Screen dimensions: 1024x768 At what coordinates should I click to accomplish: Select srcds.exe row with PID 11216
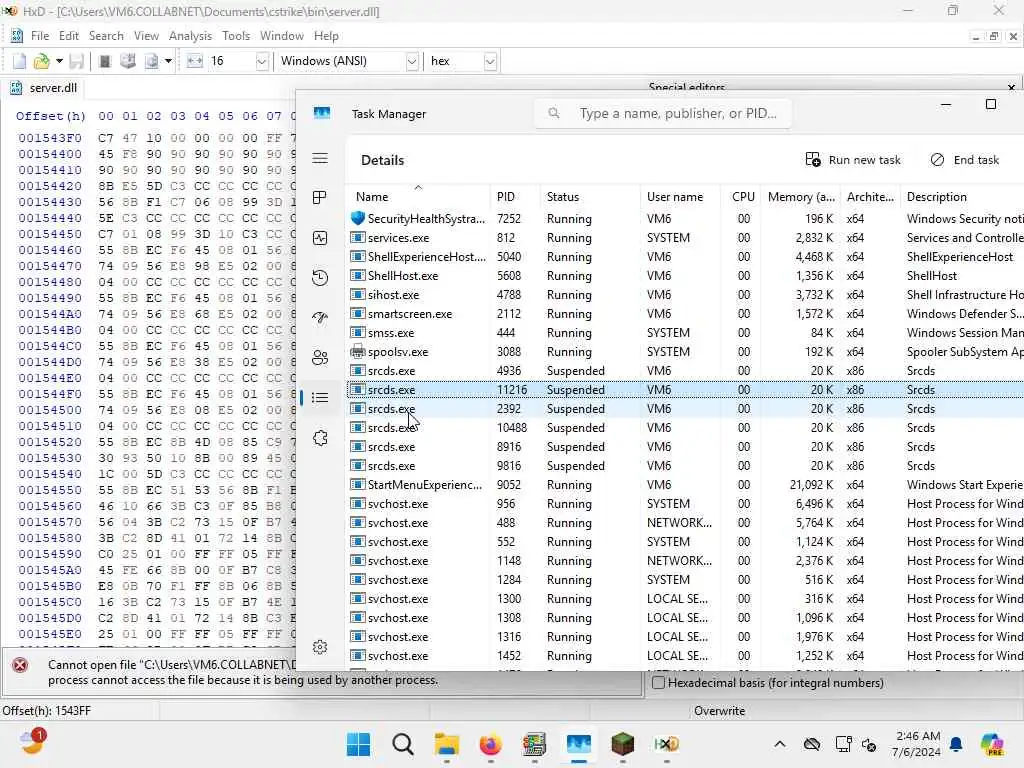685,390
